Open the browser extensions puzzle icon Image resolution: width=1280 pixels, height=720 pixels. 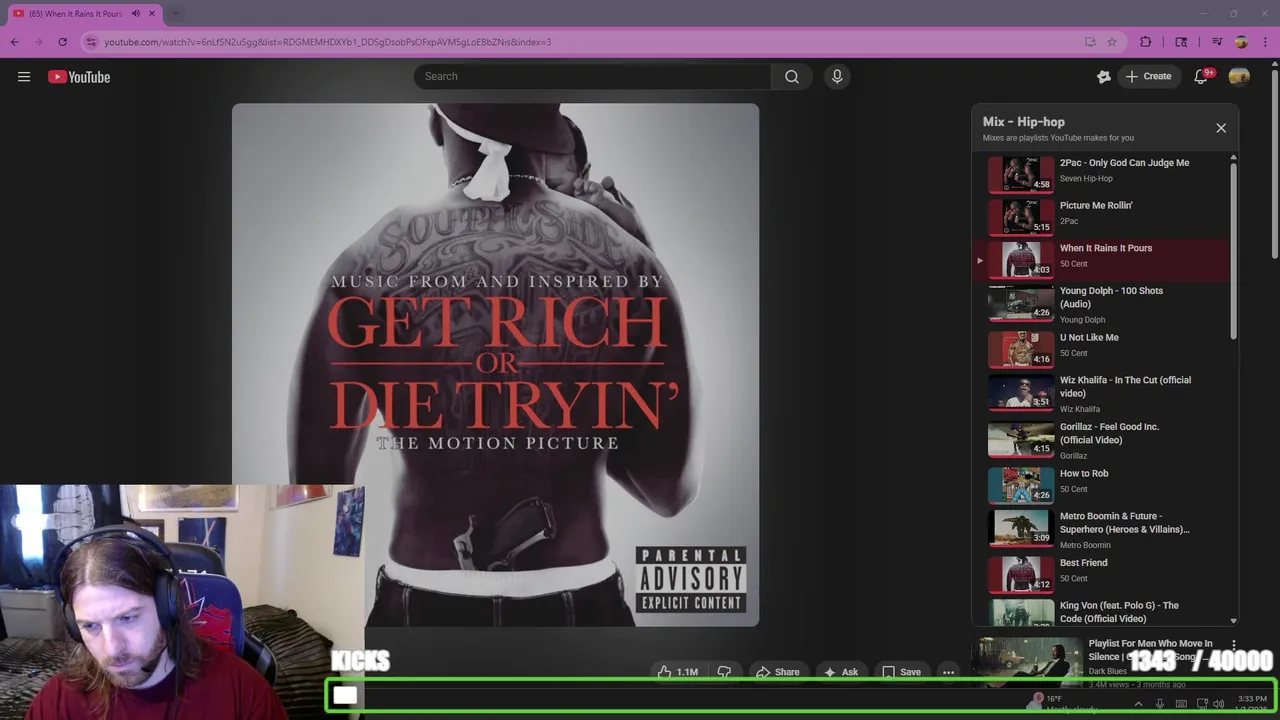pos(1146,42)
